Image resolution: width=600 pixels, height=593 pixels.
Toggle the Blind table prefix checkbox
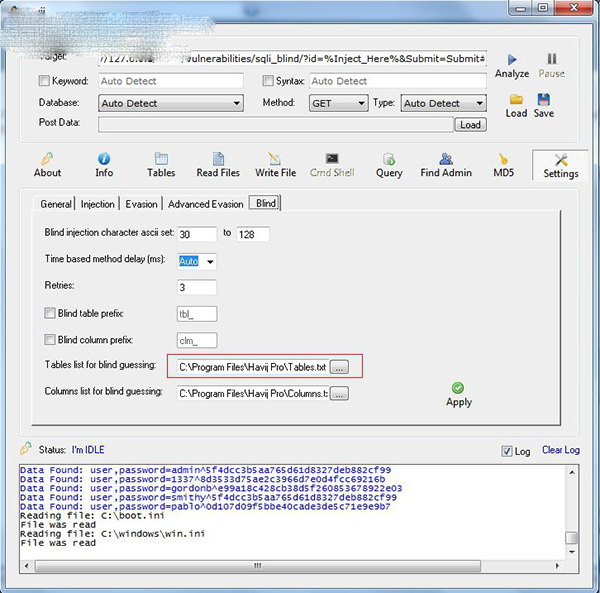(50, 313)
